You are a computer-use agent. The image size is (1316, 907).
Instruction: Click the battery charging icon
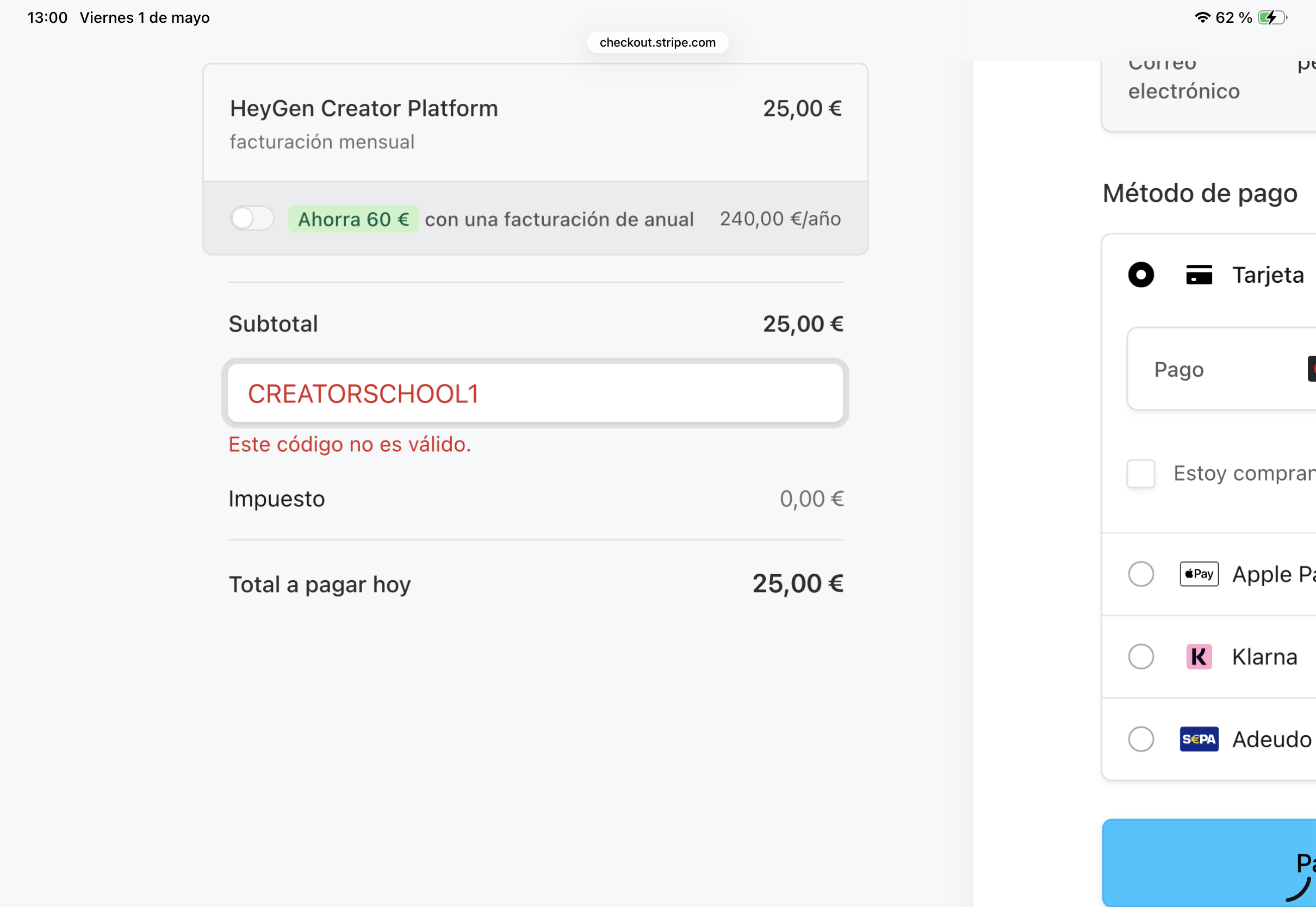pyautogui.click(x=1272, y=17)
